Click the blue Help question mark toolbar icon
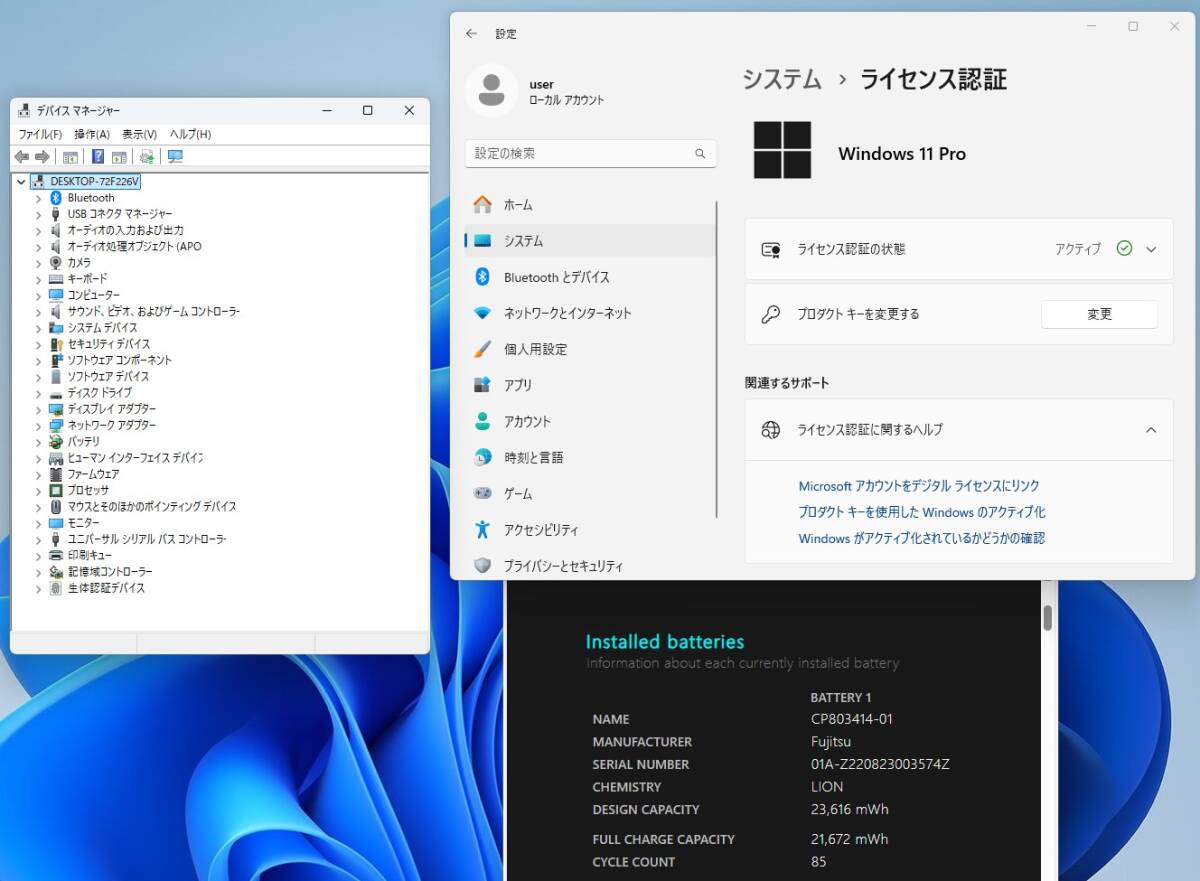Image resolution: width=1200 pixels, height=881 pixels. (98, 157)
